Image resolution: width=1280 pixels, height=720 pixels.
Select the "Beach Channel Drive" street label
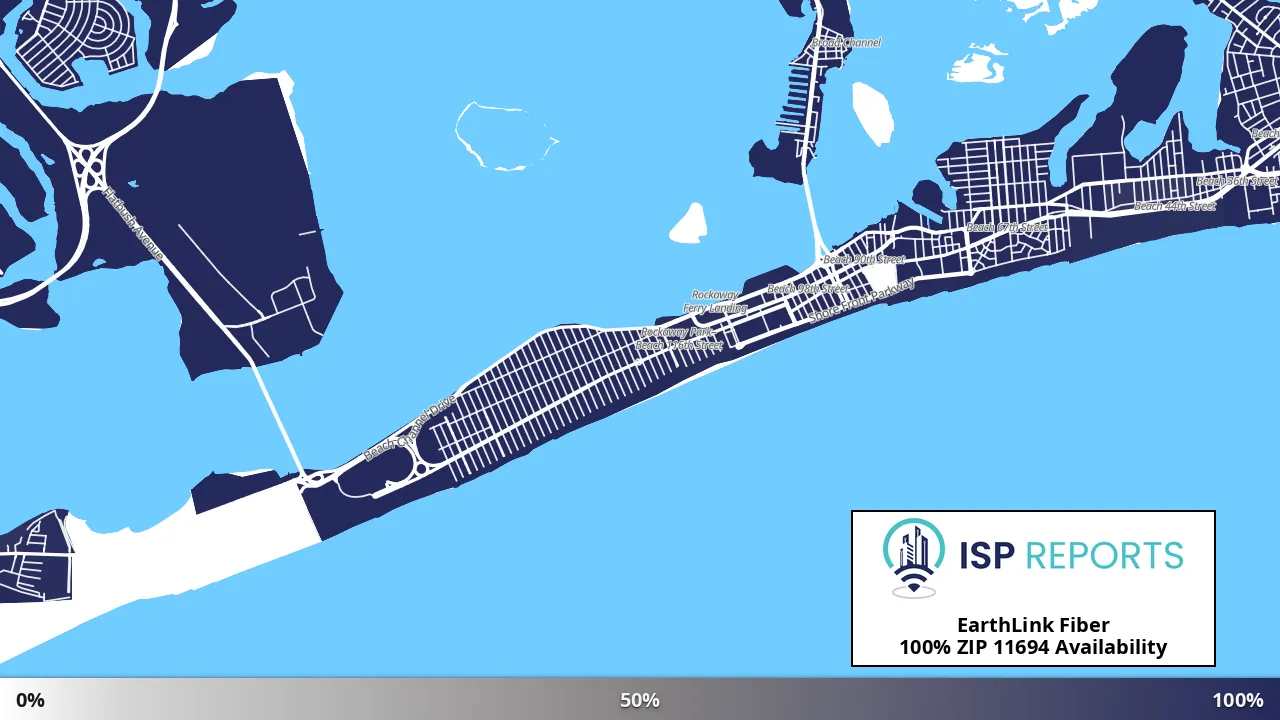point(409,428)
